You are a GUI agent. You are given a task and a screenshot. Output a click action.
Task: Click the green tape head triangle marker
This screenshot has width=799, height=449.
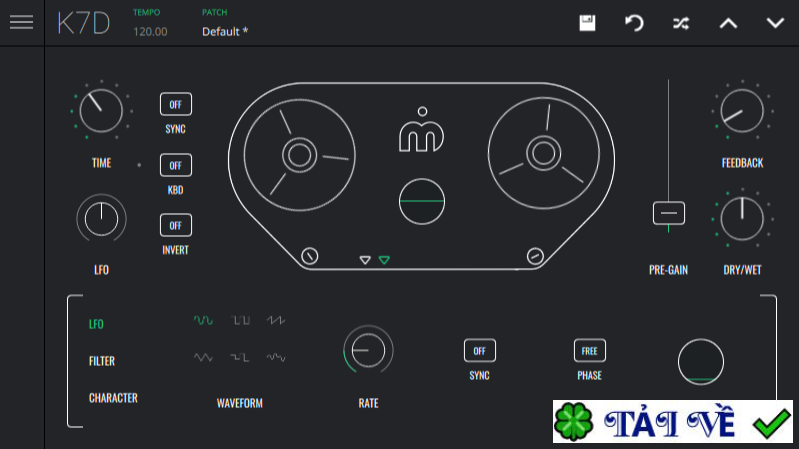click(384, 260)
